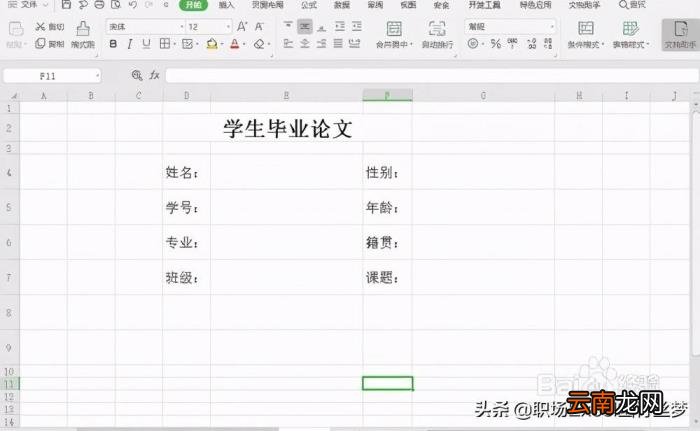This screenshot has width=700, height=431.
Task: Activate the 格式刷 format painter
Action: (83, 35)
